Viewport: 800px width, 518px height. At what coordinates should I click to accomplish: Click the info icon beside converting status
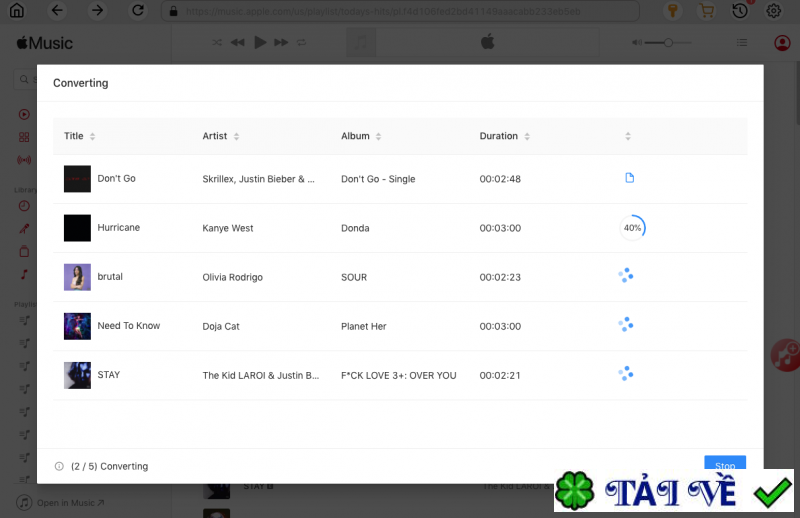59,466
